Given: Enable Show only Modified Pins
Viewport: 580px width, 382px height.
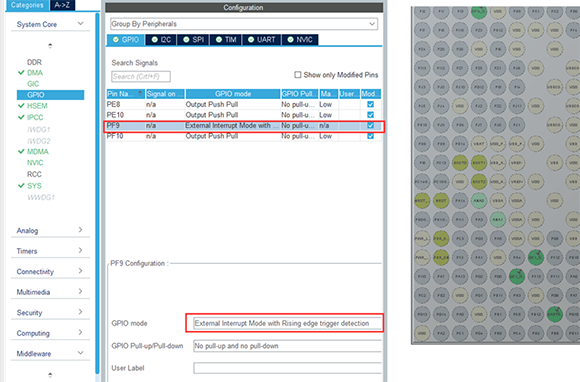Looking at the screenshot, I should (297, 75).
